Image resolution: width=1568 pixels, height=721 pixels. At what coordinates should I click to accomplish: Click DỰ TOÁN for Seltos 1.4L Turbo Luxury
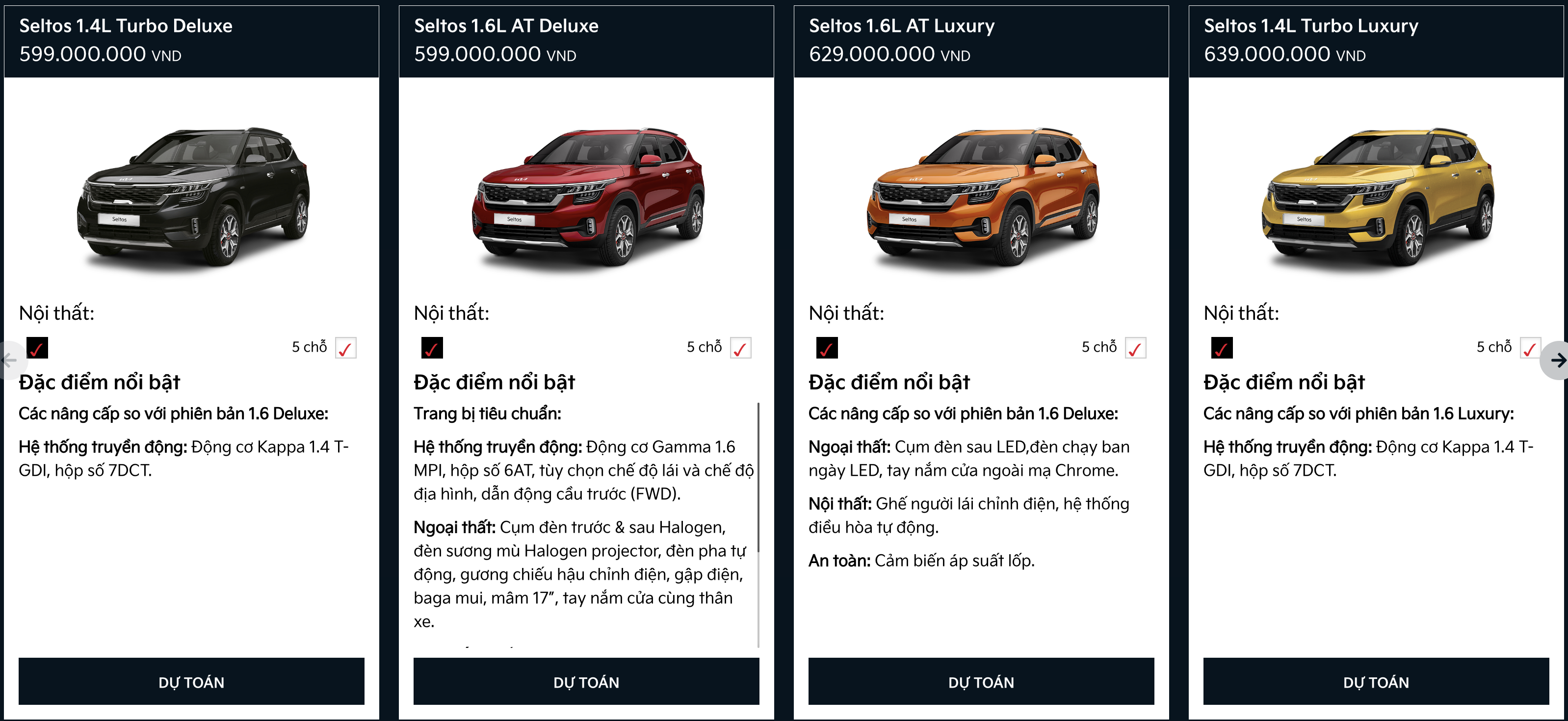pos(1376,681)
